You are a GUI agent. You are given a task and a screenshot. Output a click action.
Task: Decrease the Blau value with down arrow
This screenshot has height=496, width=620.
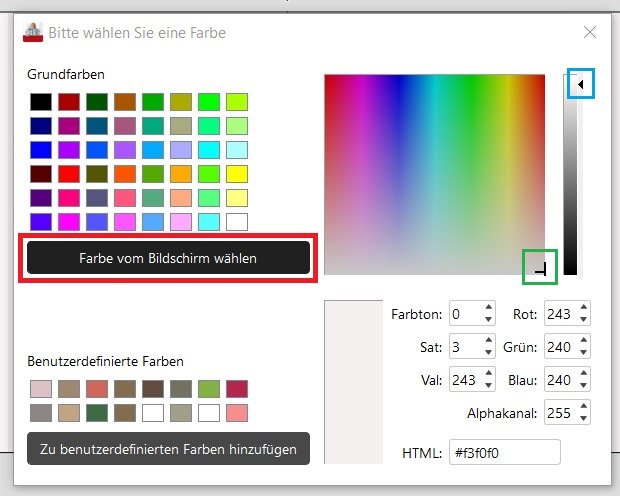(584, 385)
